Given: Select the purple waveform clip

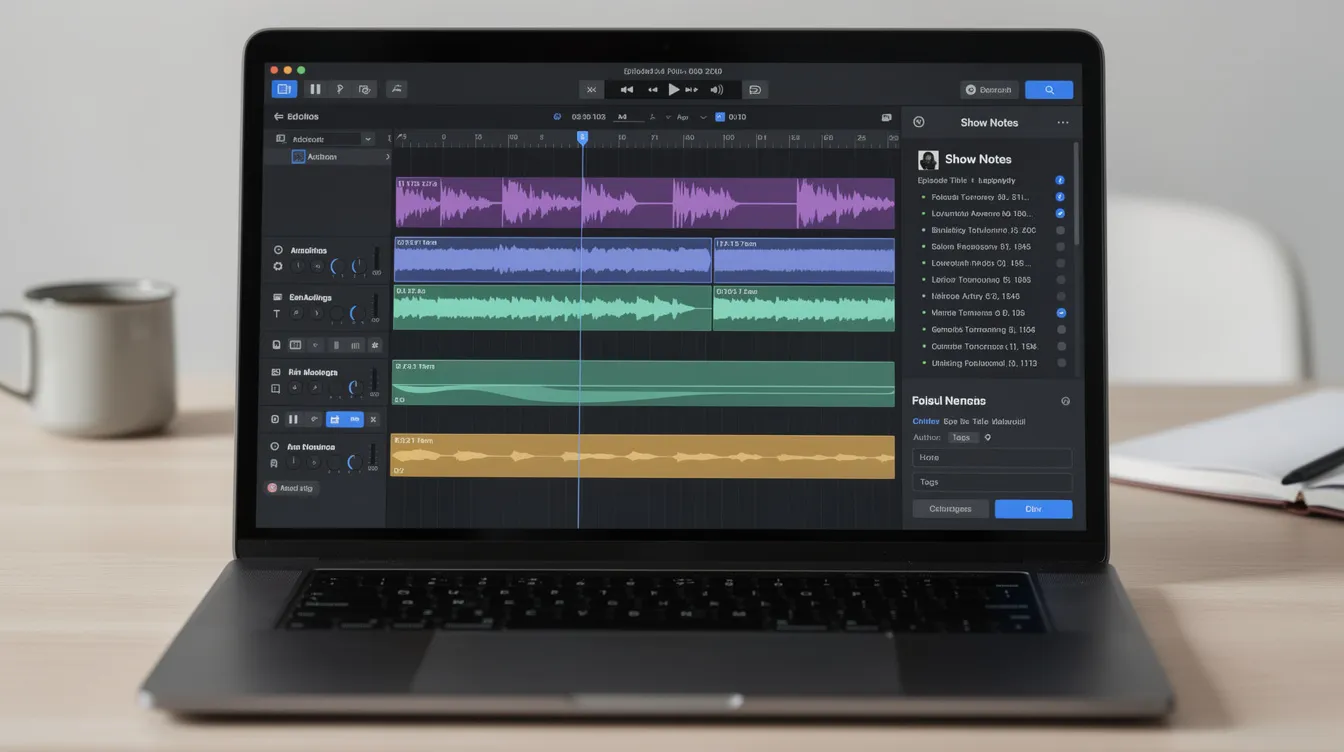Looking at the screenshot, I should click(645, 203).
